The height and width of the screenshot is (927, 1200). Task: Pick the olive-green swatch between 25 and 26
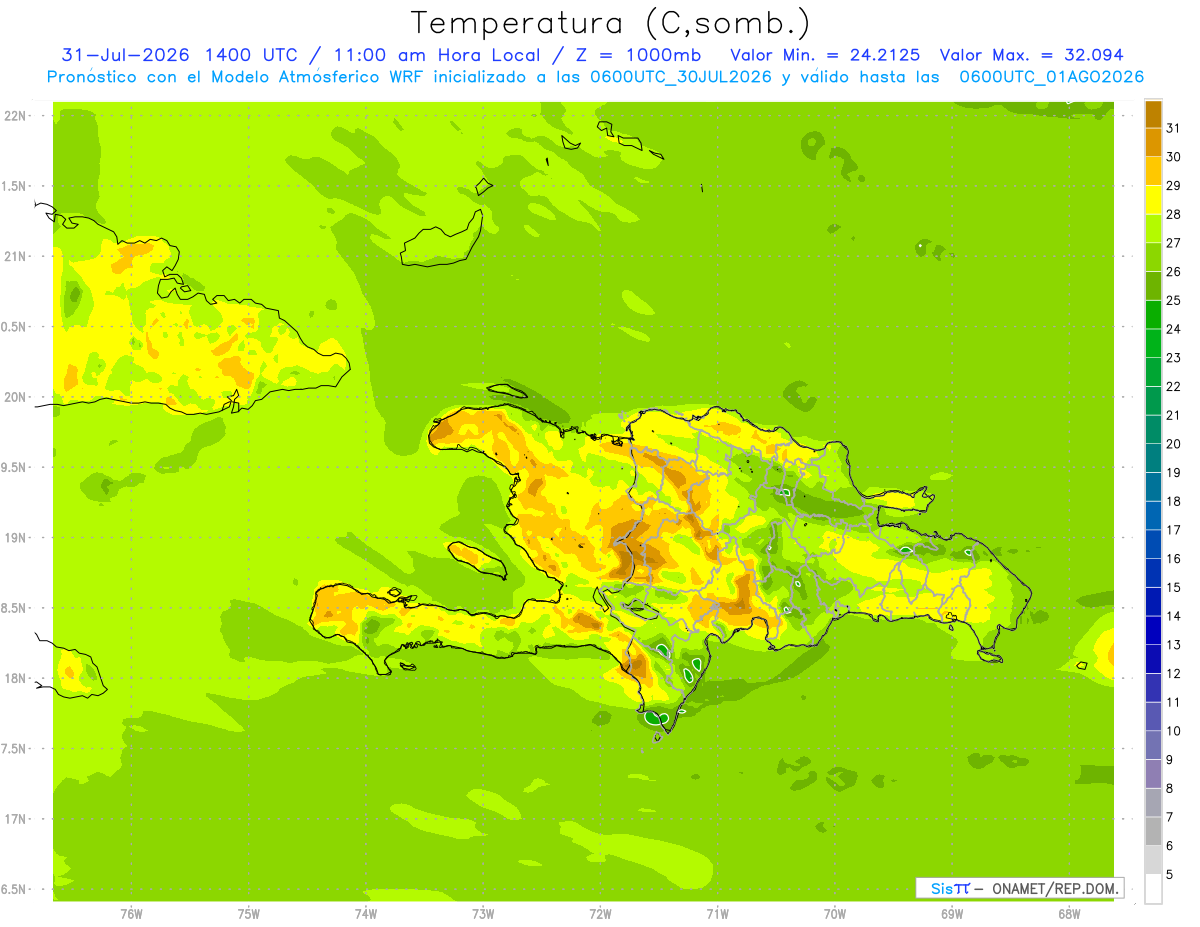[1153, 286]
